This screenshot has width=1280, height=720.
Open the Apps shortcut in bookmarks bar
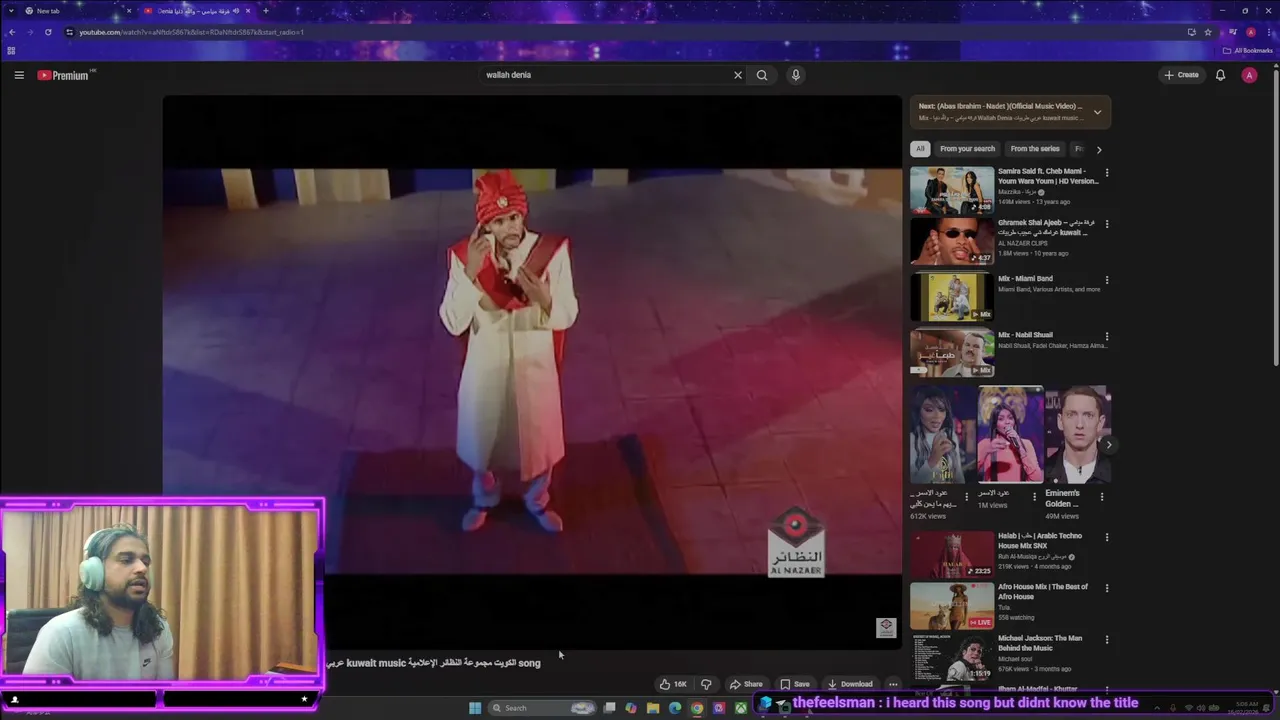pos(11,51)
